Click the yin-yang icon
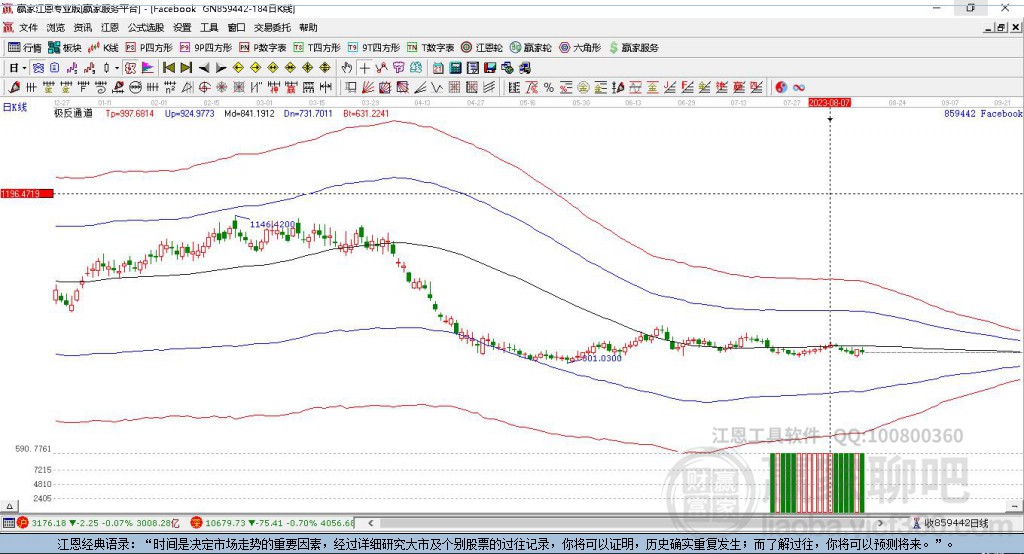 (780, 88)
